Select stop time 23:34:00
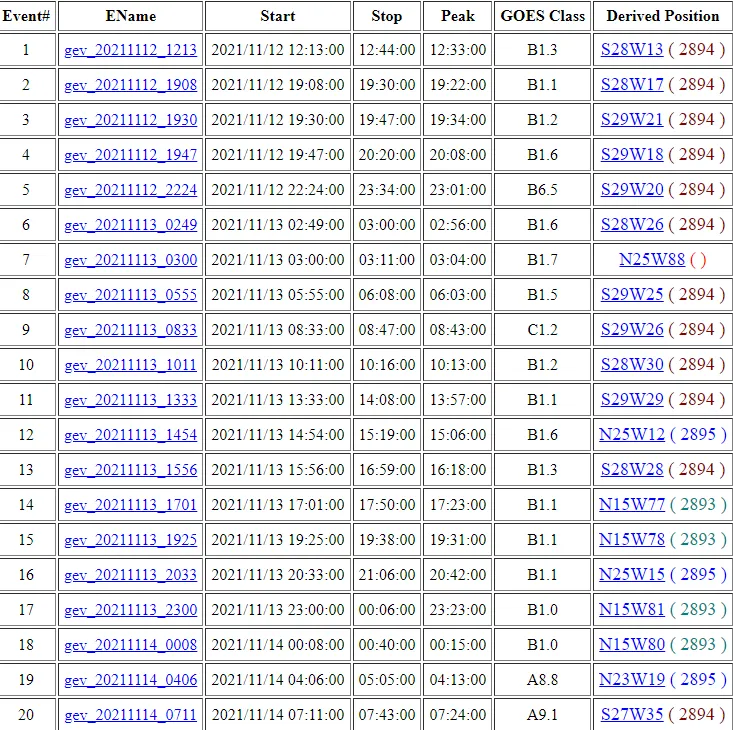The height and width of the screenshot is (730, 733). (x=387, y=190)
